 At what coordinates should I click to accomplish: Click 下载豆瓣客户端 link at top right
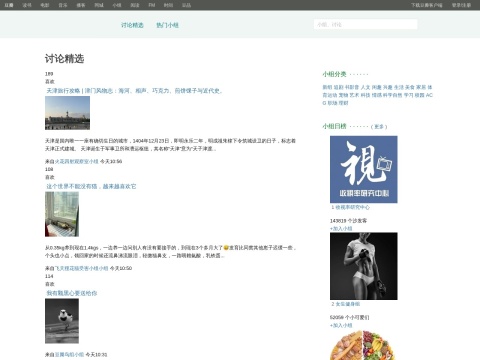click(x=427, y=5)
